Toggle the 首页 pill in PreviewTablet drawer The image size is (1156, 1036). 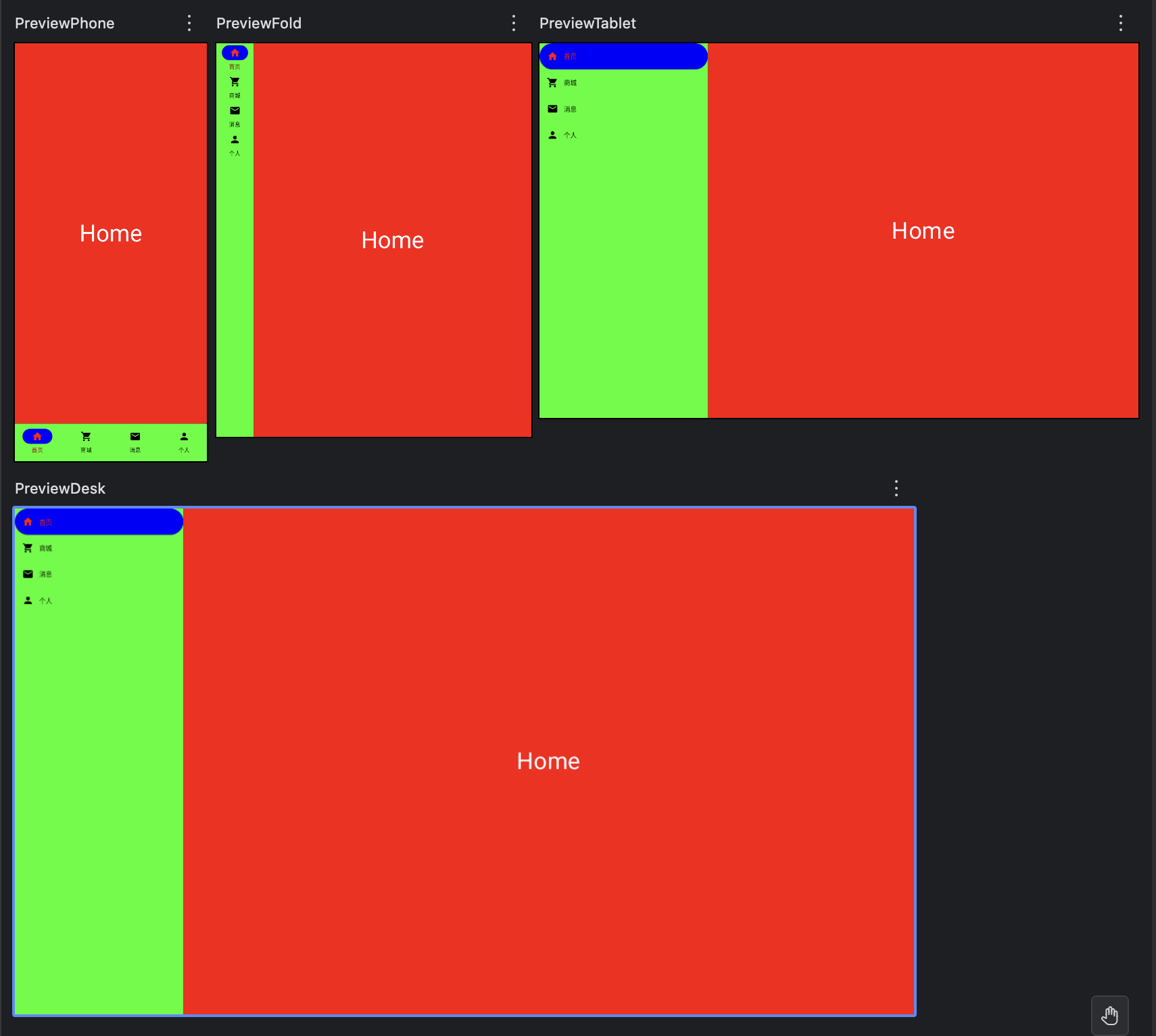click(x=623, y=56)
